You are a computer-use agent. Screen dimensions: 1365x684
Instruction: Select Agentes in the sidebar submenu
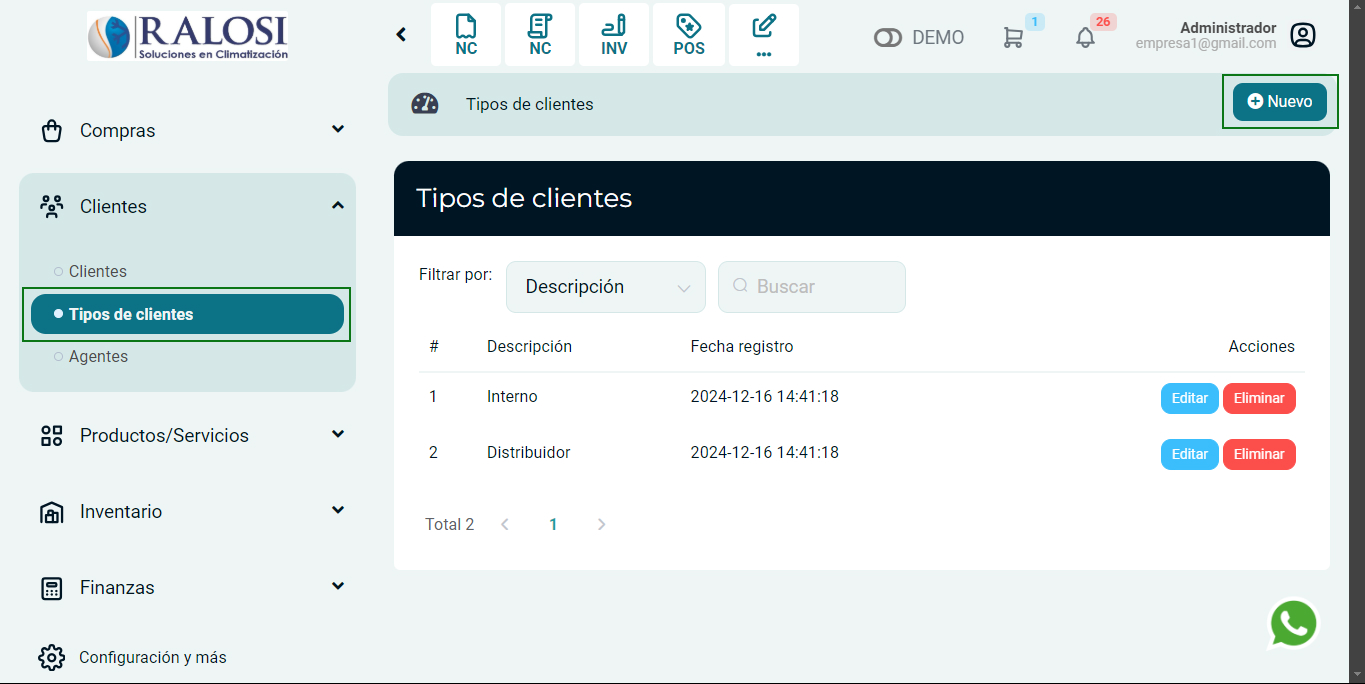point(98,357)
